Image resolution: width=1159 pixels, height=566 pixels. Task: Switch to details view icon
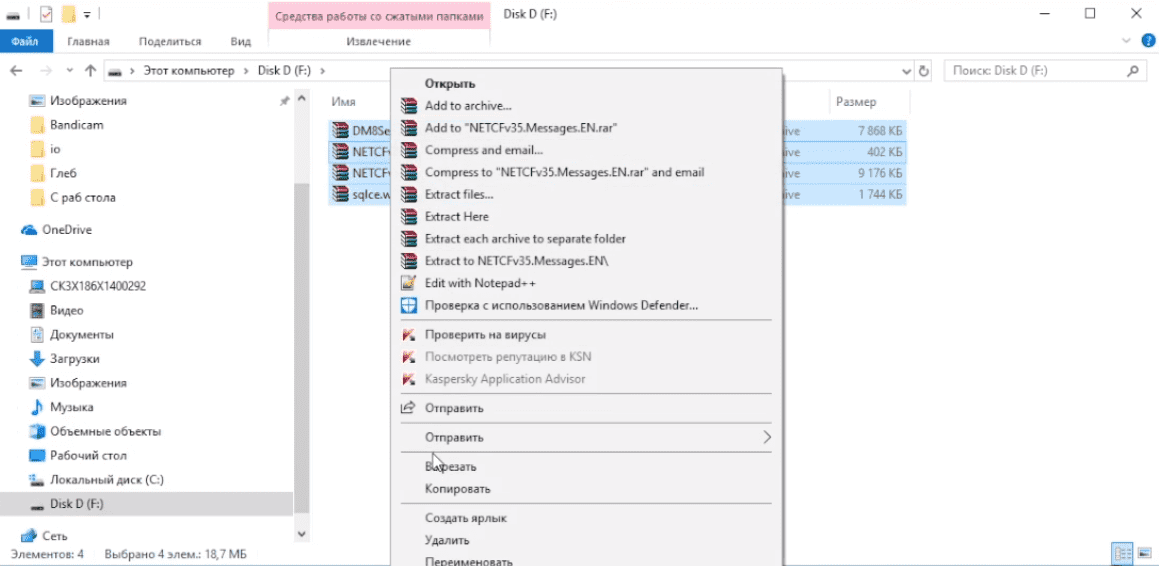[x=1123, y=553]
